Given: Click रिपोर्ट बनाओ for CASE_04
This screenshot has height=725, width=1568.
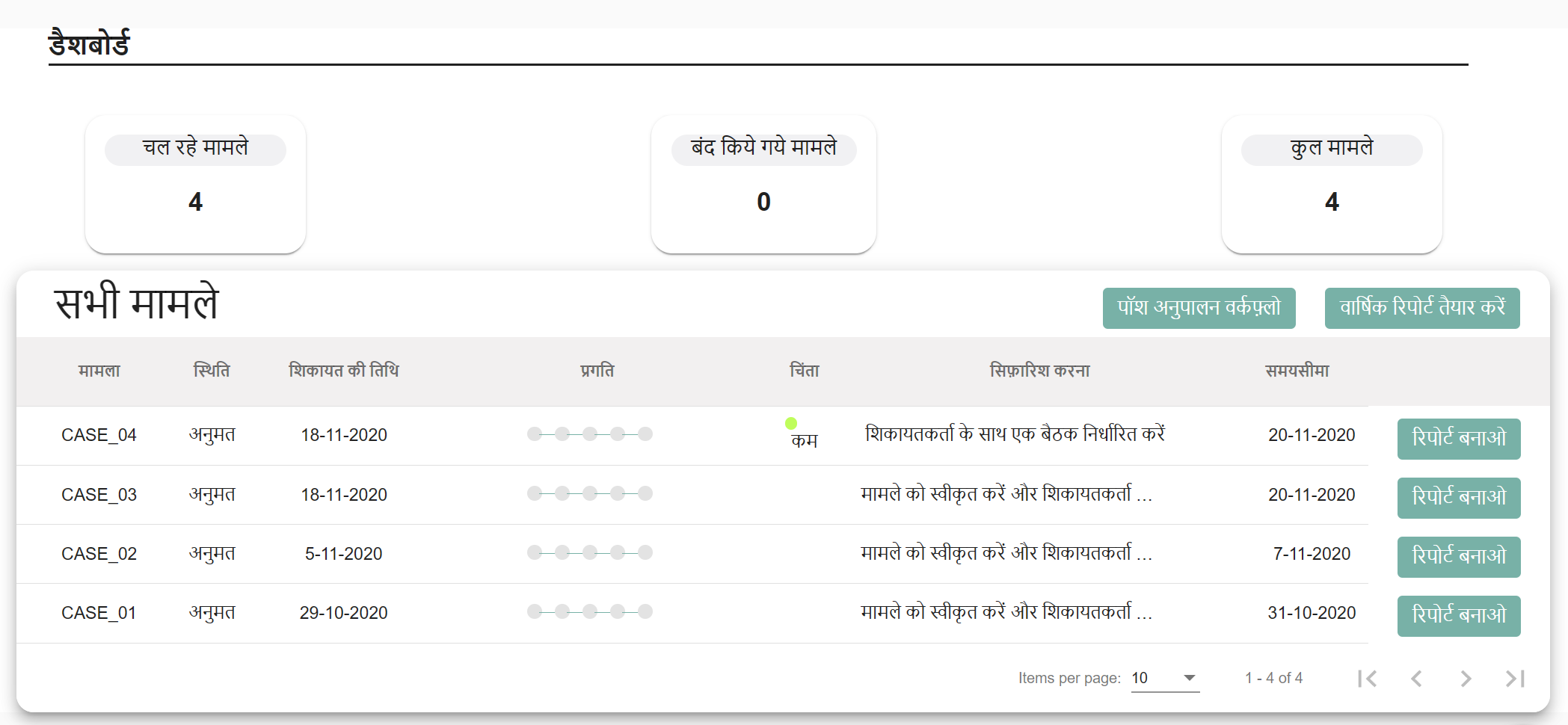Looking at the screenshot, I should [1458, 439].
